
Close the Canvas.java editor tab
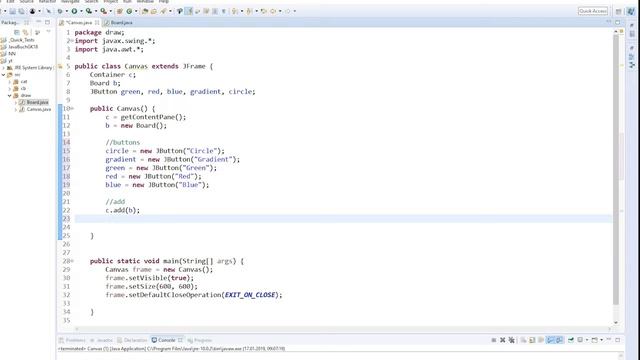pos(97,22)
